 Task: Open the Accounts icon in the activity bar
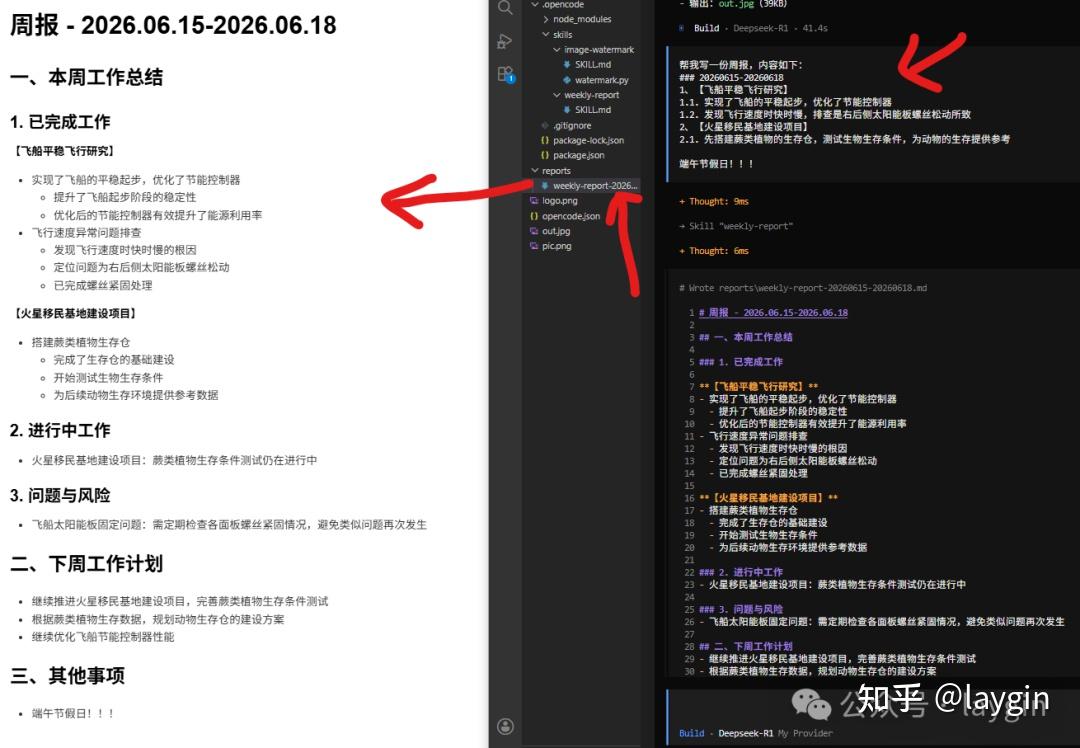[506, 726]
